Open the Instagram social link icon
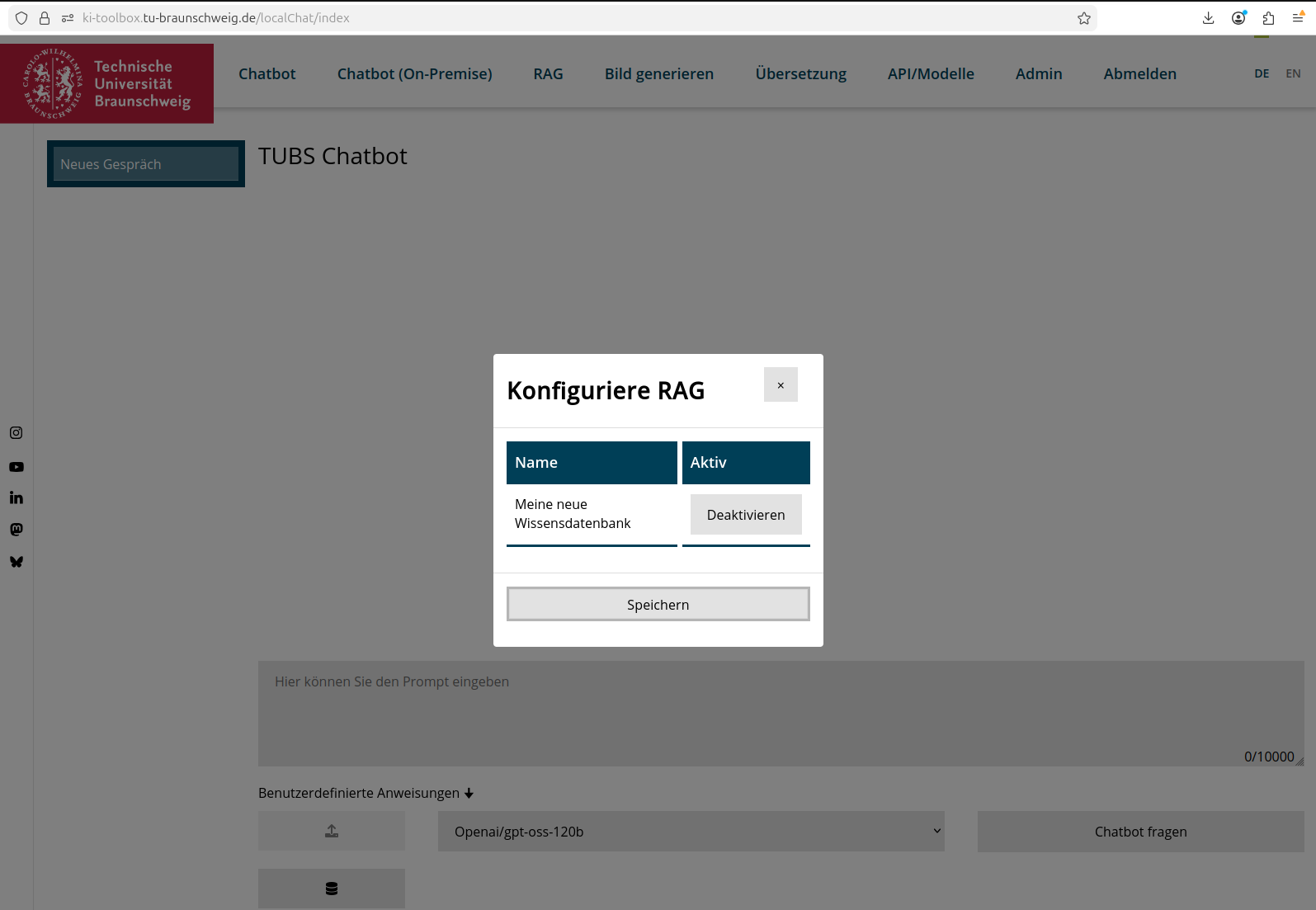The height and width of the screenshot is (910, 1316). [x=17, y=432]
